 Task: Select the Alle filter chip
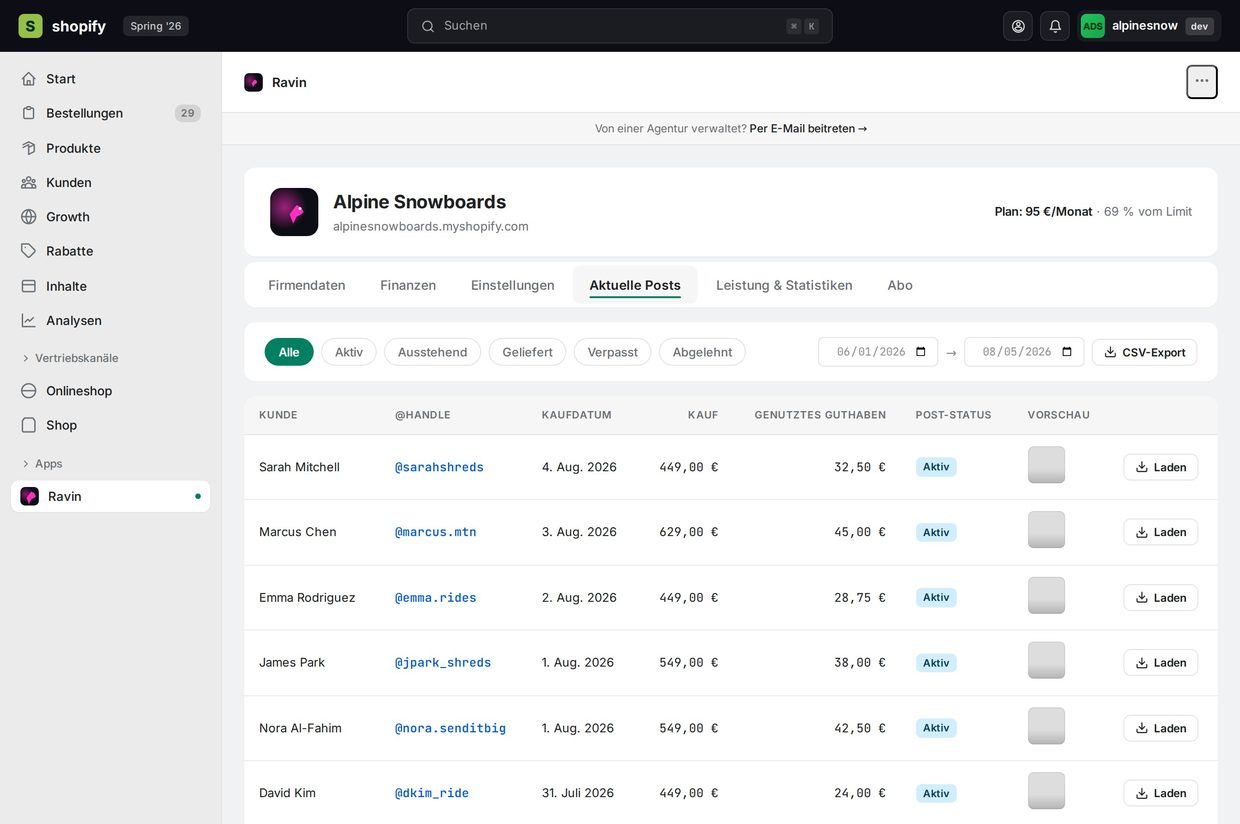[x=289, y=352]
